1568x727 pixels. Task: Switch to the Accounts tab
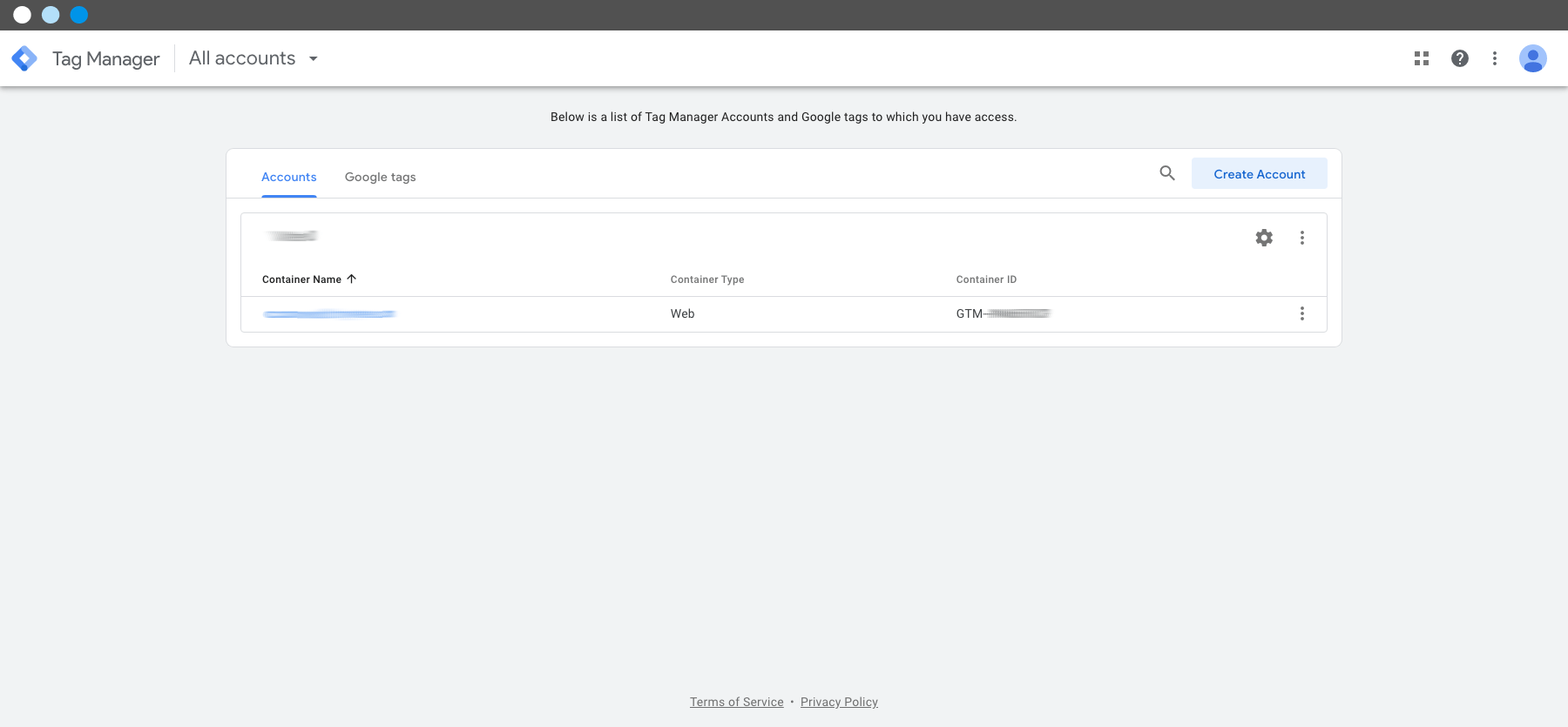coord(289,177)
